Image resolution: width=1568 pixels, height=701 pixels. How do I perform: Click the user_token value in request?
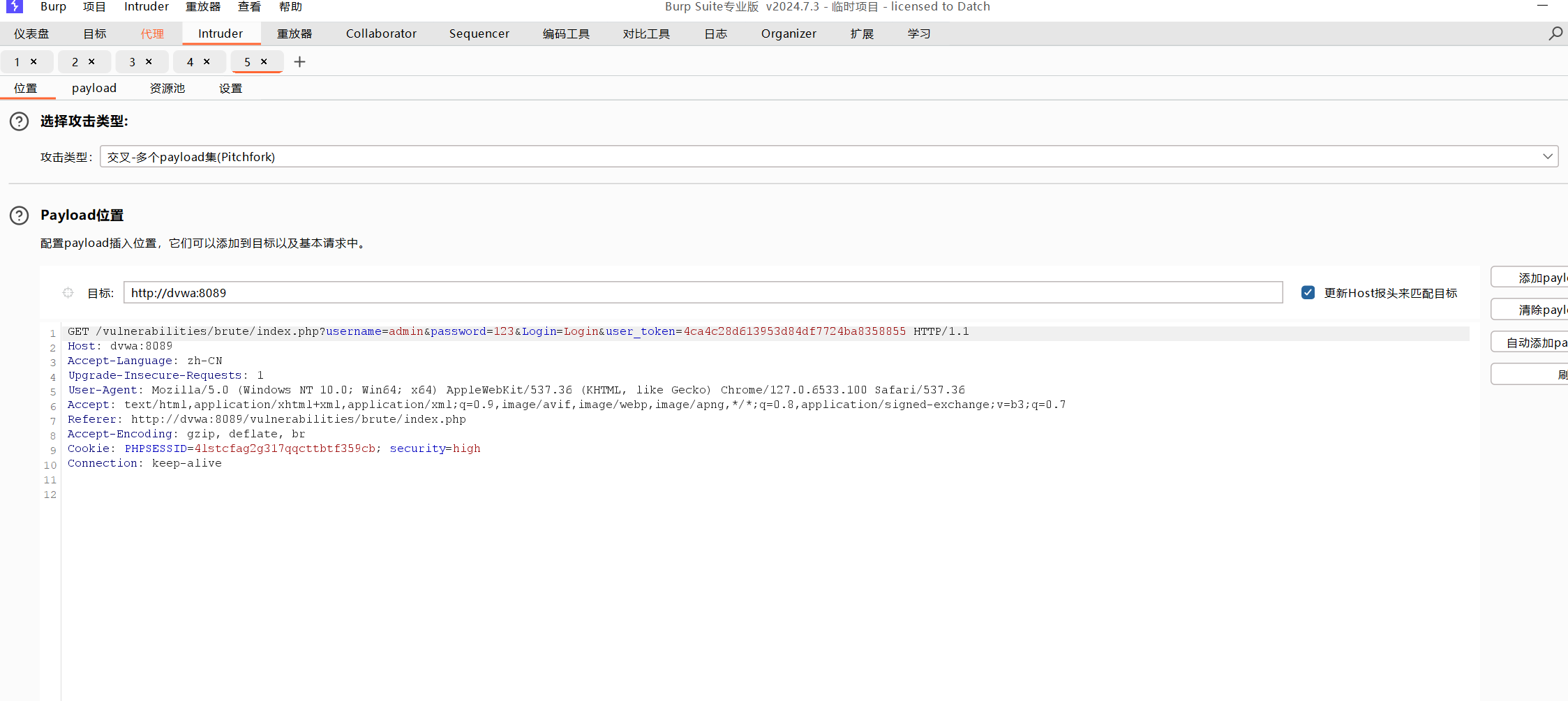coord(794,332)
